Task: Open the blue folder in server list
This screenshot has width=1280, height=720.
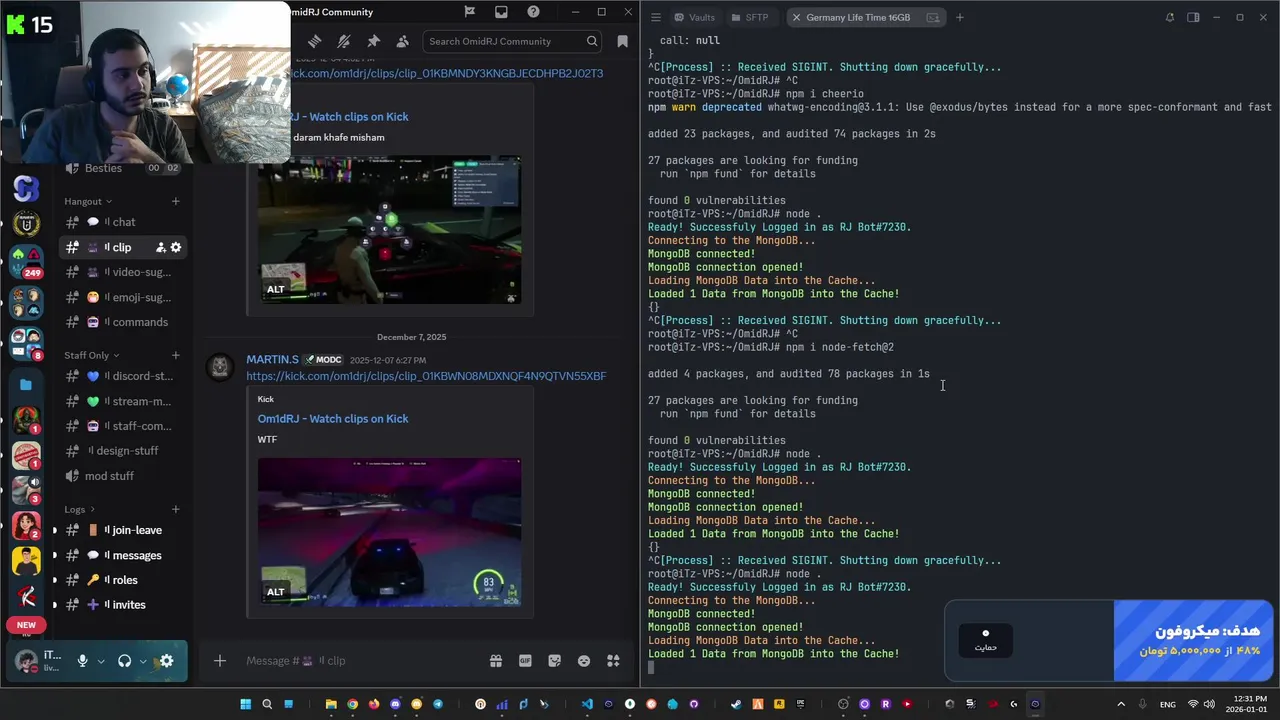Action: pyautogui.click(x=26, y=384)
